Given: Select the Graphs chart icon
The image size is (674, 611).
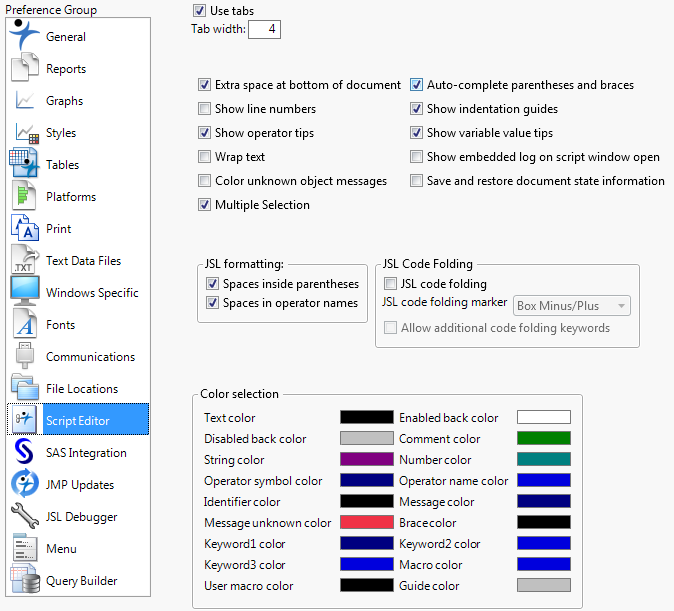Looking at the screenshot, I should 24,101.
